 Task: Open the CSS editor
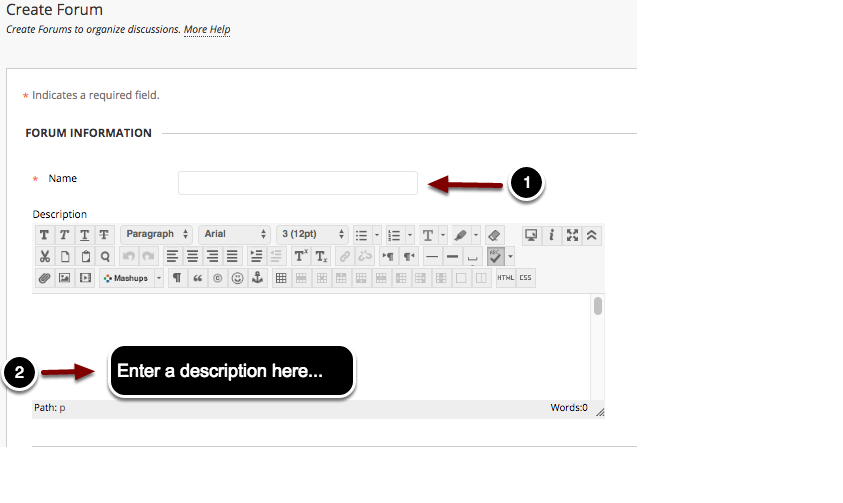pyautogui.click(x=525, y=278)
